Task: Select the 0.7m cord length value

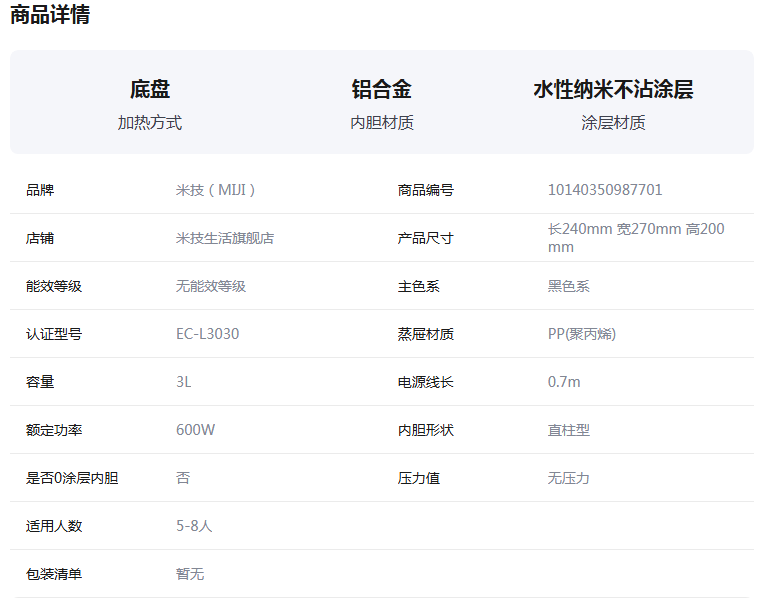Action: (564, 382)
